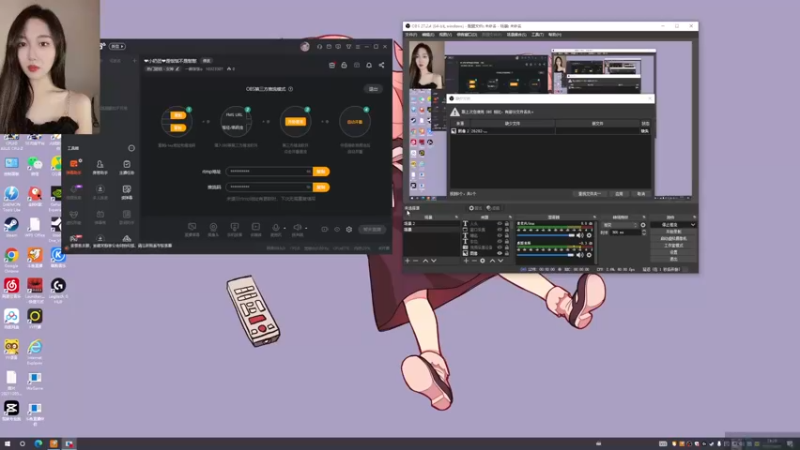Expand the arrow on the Stop Streaming button
Image resolution: width=800 pixels, height=450 pixels.
click(693, 224)
